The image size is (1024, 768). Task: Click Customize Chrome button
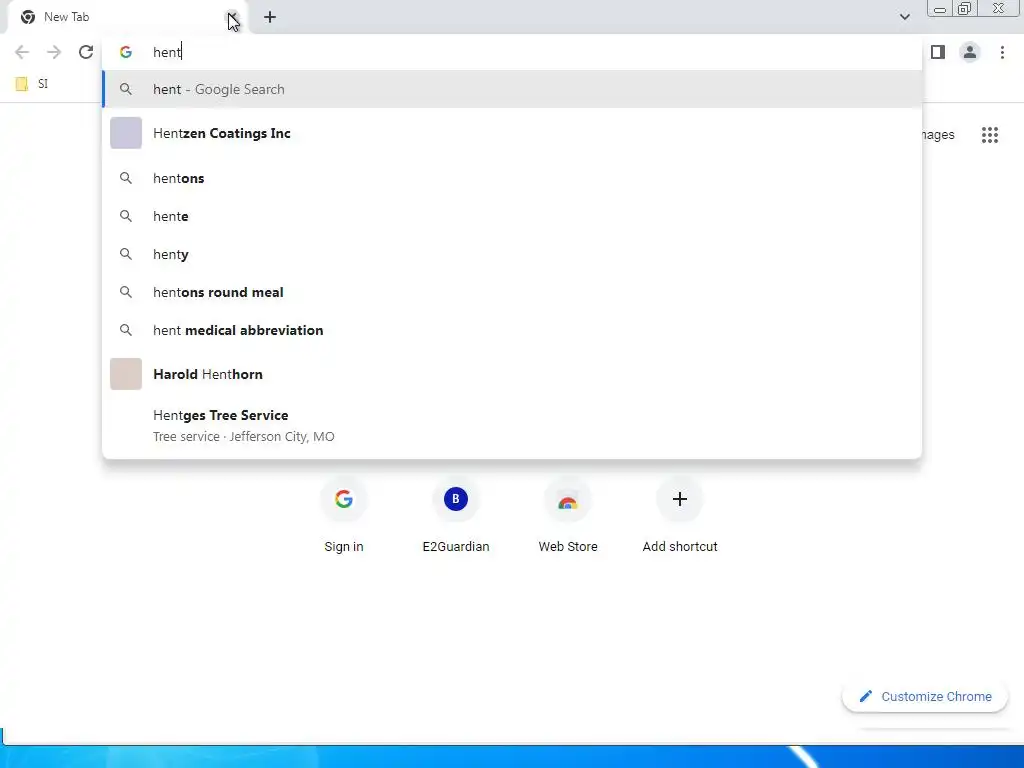coord(925,697)
